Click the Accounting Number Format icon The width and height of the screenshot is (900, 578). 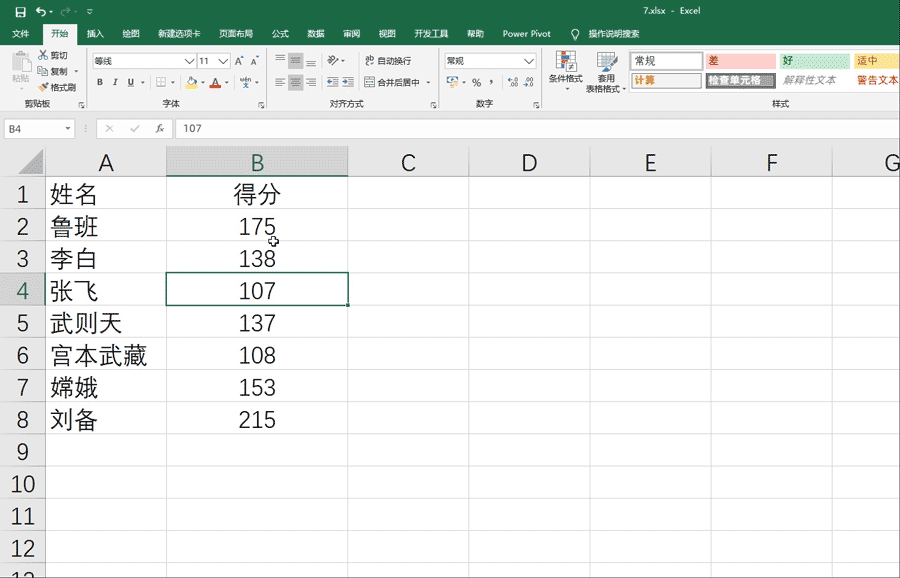(452, 82)
